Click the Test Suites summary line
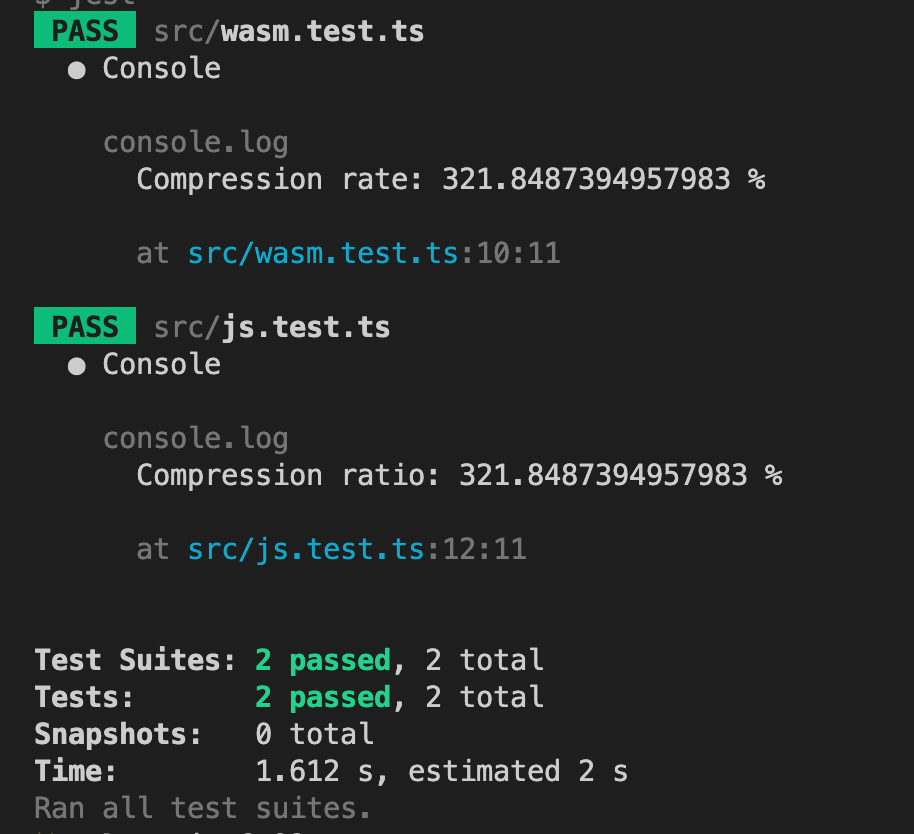 pyautogui.click(x=289, y=660)
